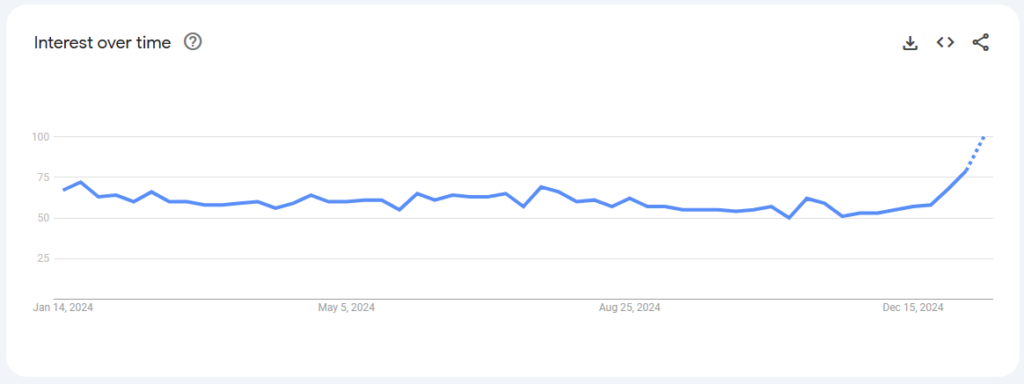Open the embed code icon
The width and height of the screenshot is (1024, 384).
pos(945,42)
